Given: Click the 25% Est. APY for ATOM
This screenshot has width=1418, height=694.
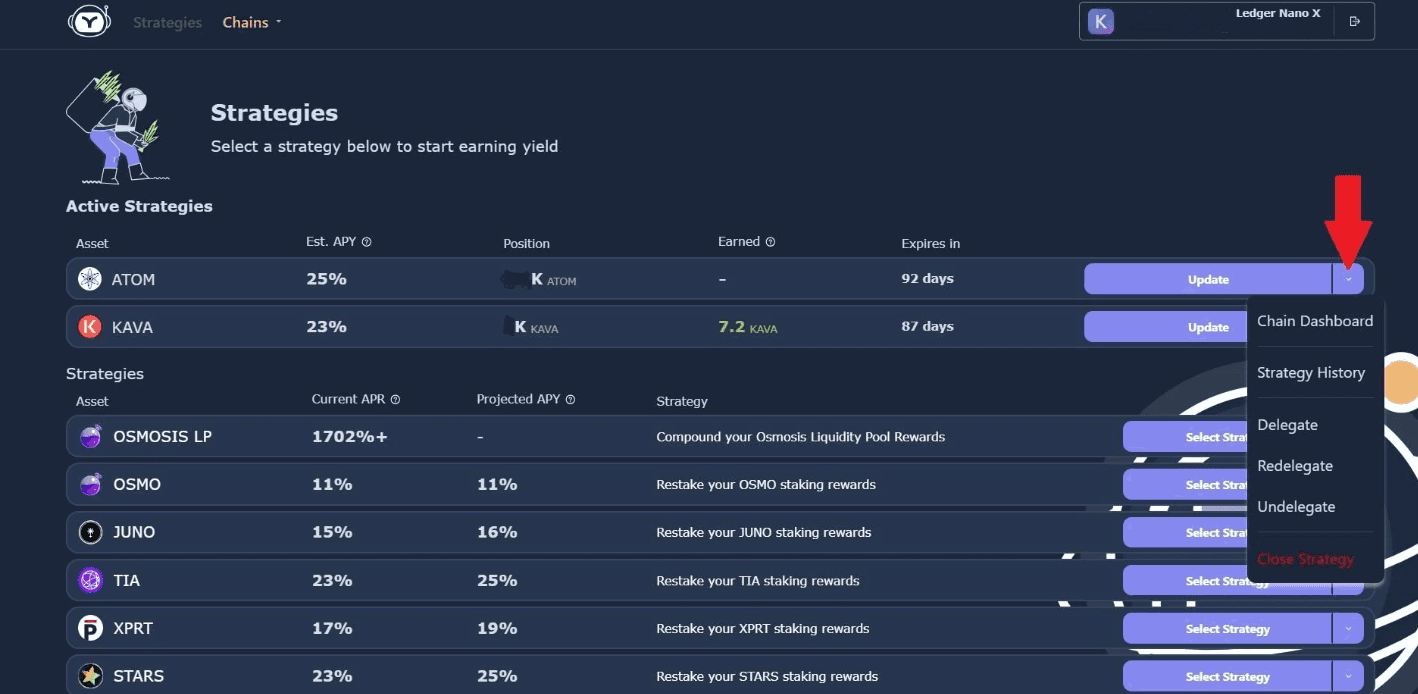Looking at the screenshot, I should point(326,279).
